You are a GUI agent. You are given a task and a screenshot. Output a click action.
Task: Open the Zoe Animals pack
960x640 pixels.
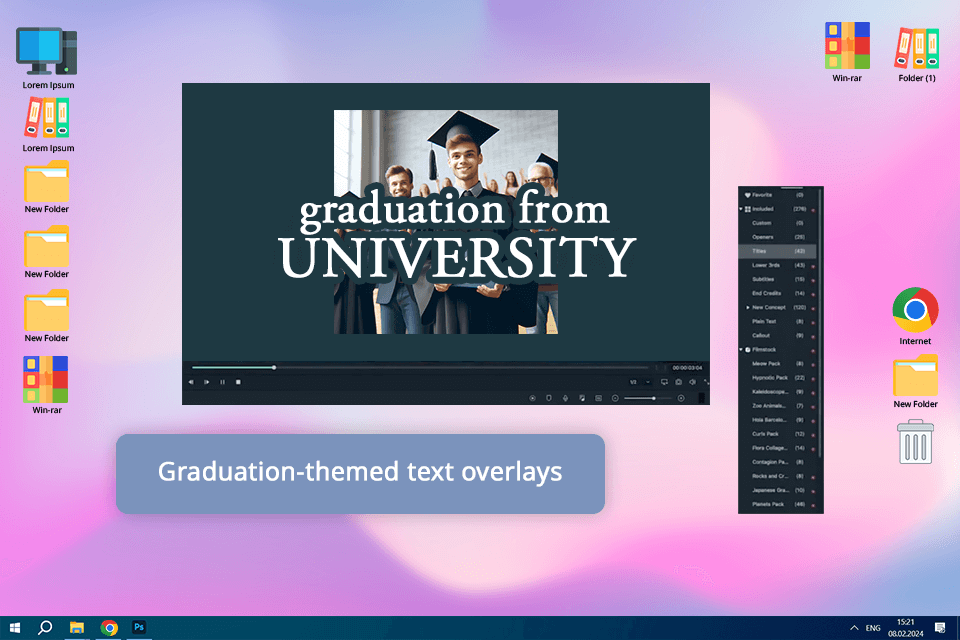tap(778, 406)
